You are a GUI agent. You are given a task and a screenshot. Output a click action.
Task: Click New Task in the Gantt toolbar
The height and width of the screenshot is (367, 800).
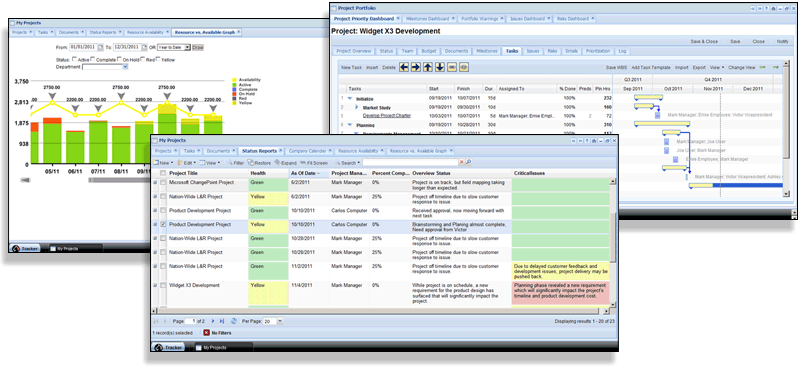352,67
